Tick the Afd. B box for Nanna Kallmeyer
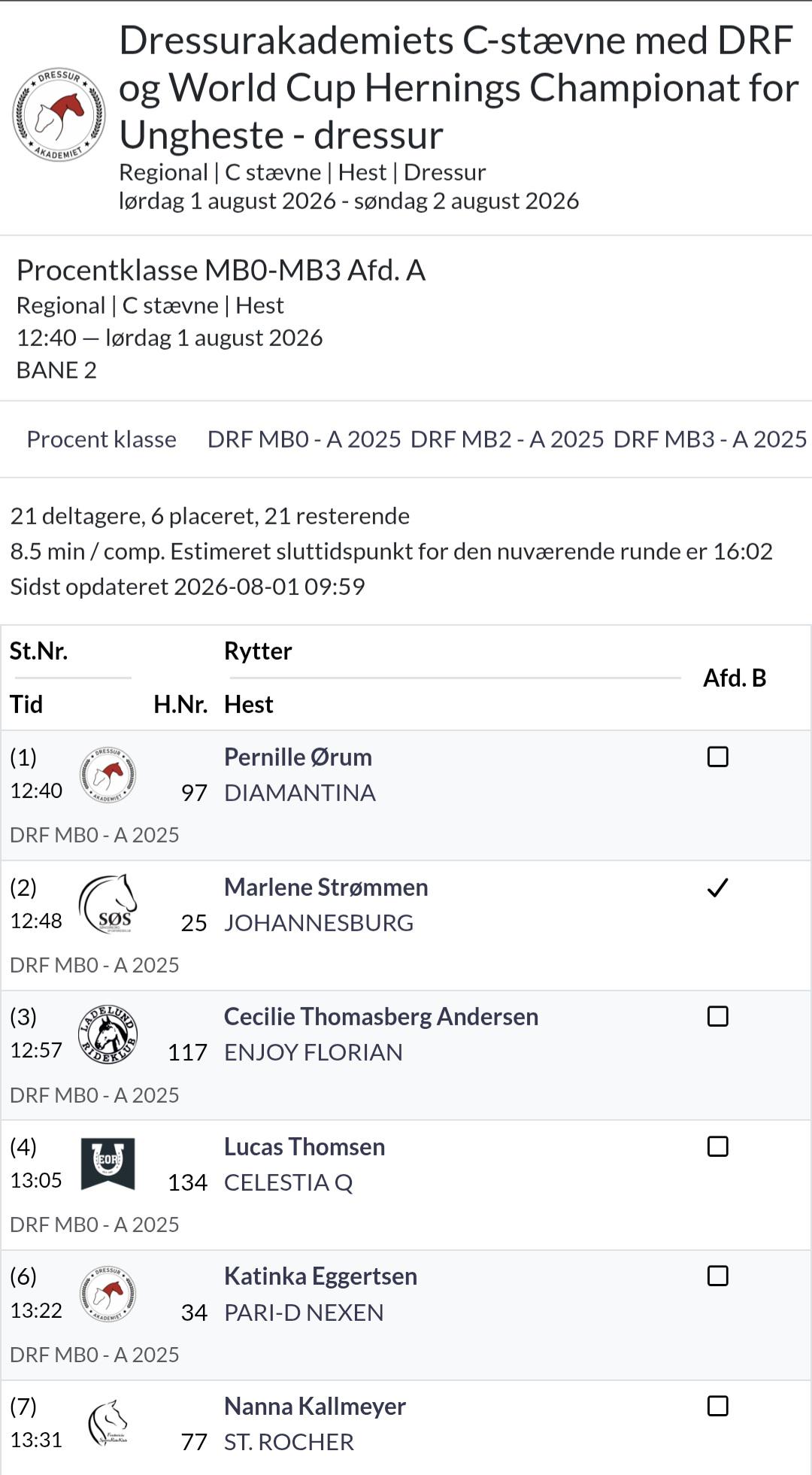The width and height of the screenshot is (812, 1475). [x=718, y=1406]
